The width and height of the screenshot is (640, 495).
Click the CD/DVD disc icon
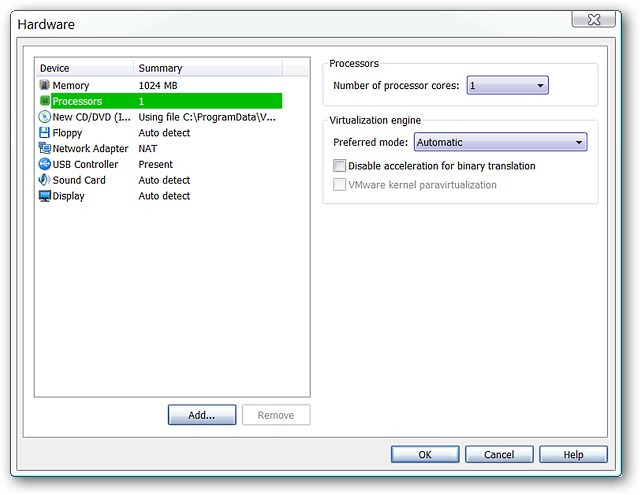[44, 117]
